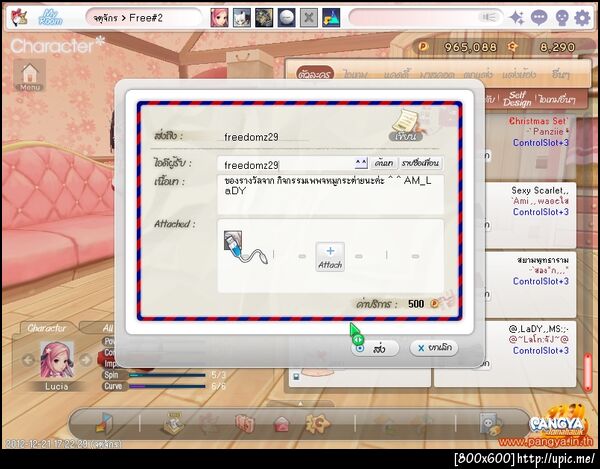
Task: Click the Spin stat bar
Action: tap(167, 375)
